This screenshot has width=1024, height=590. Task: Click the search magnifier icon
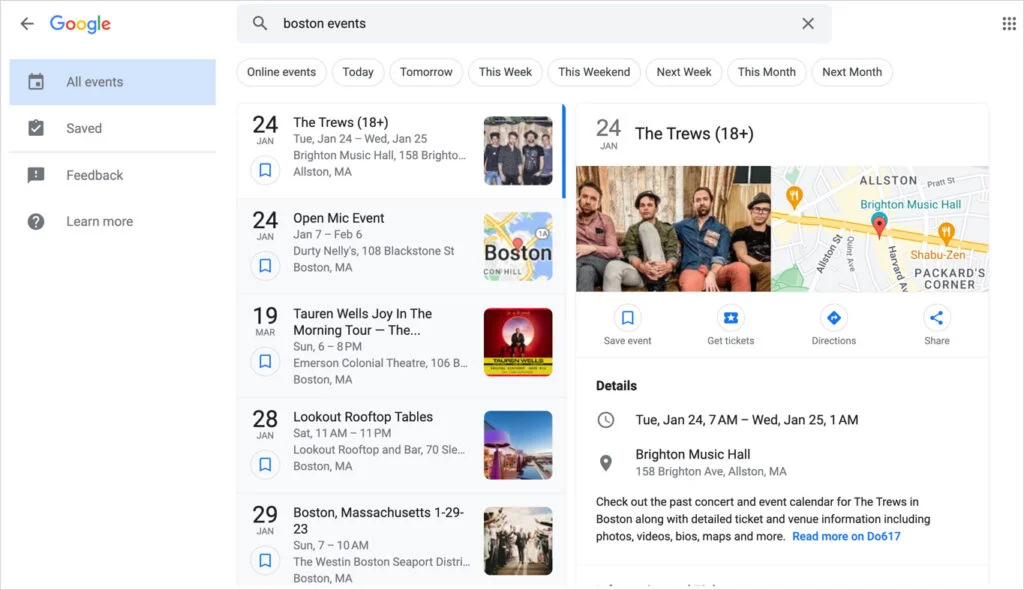[260, 24]
